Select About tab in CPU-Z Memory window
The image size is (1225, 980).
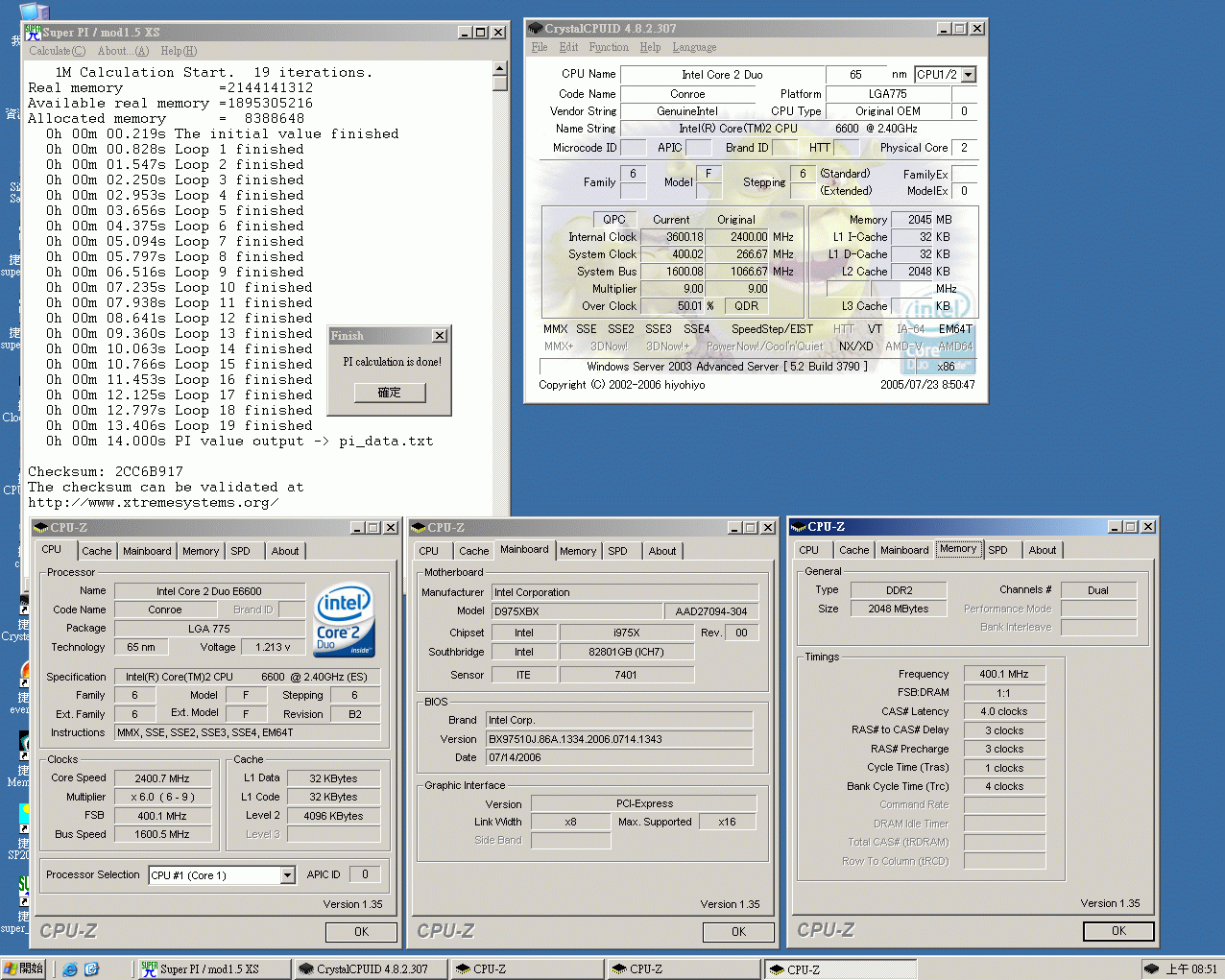(1043, 550)
